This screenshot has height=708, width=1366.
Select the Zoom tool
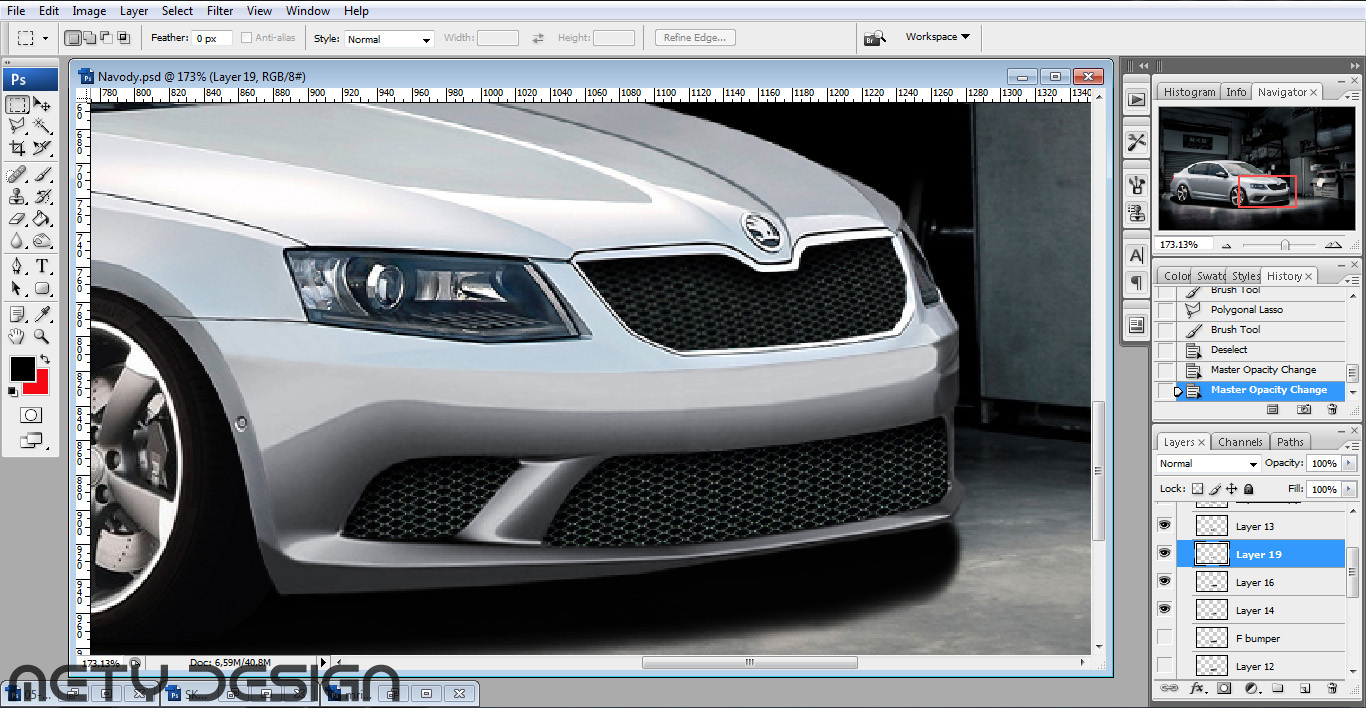pos(42,337)
